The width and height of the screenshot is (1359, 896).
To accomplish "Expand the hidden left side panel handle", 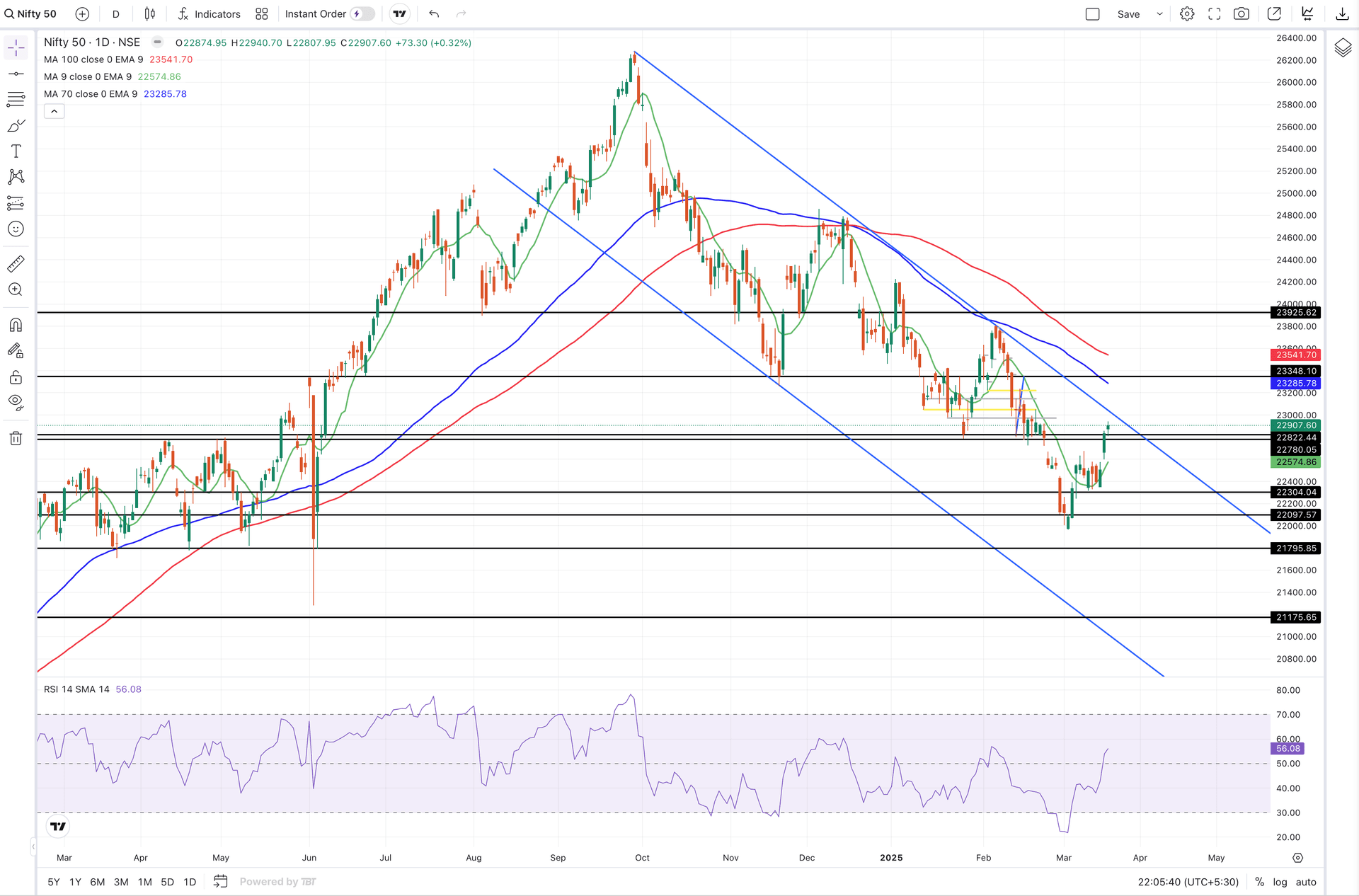I will pyautogui.click(x=33, y=846).
